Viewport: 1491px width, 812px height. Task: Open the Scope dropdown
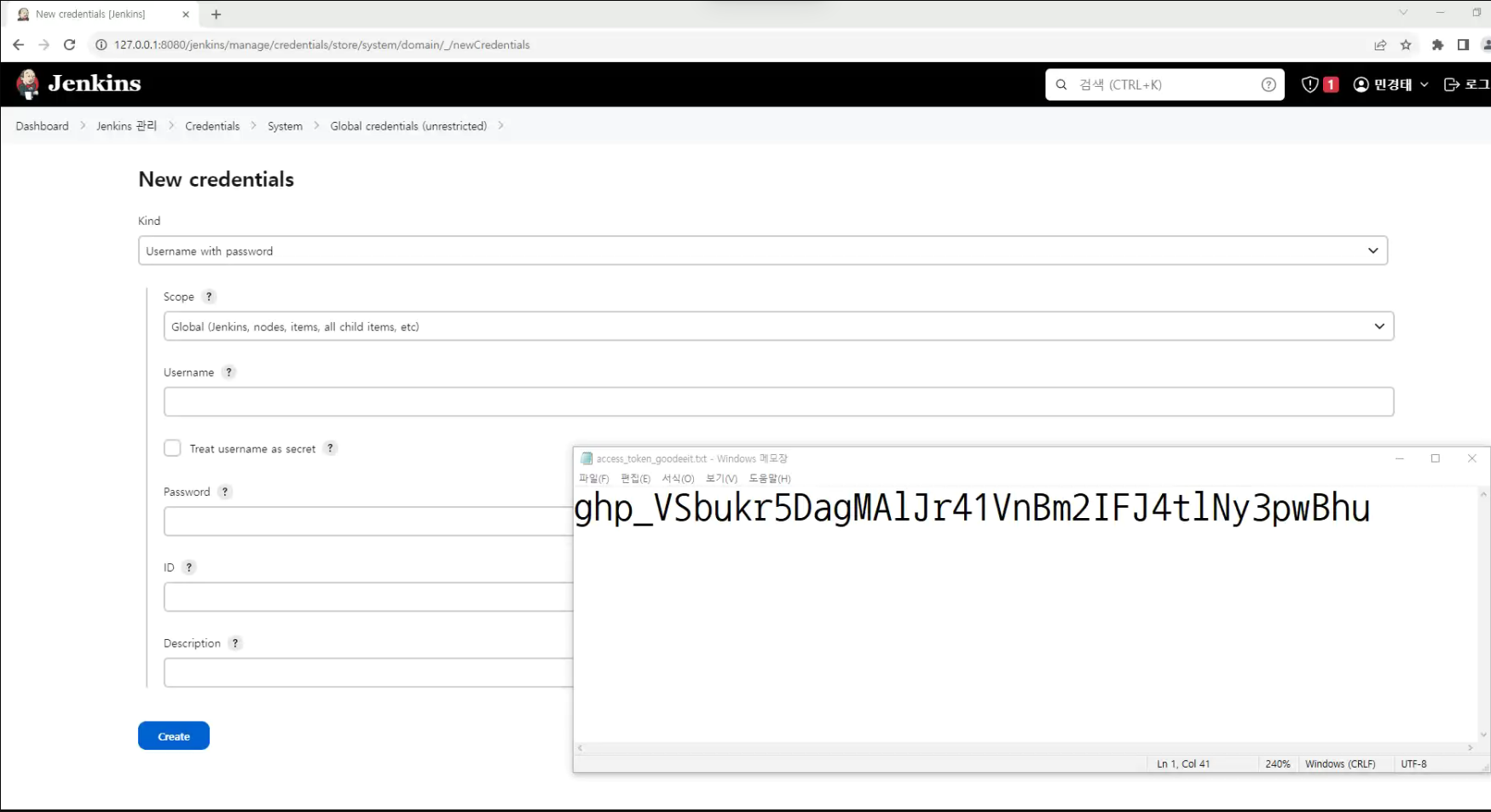[778, 326]
